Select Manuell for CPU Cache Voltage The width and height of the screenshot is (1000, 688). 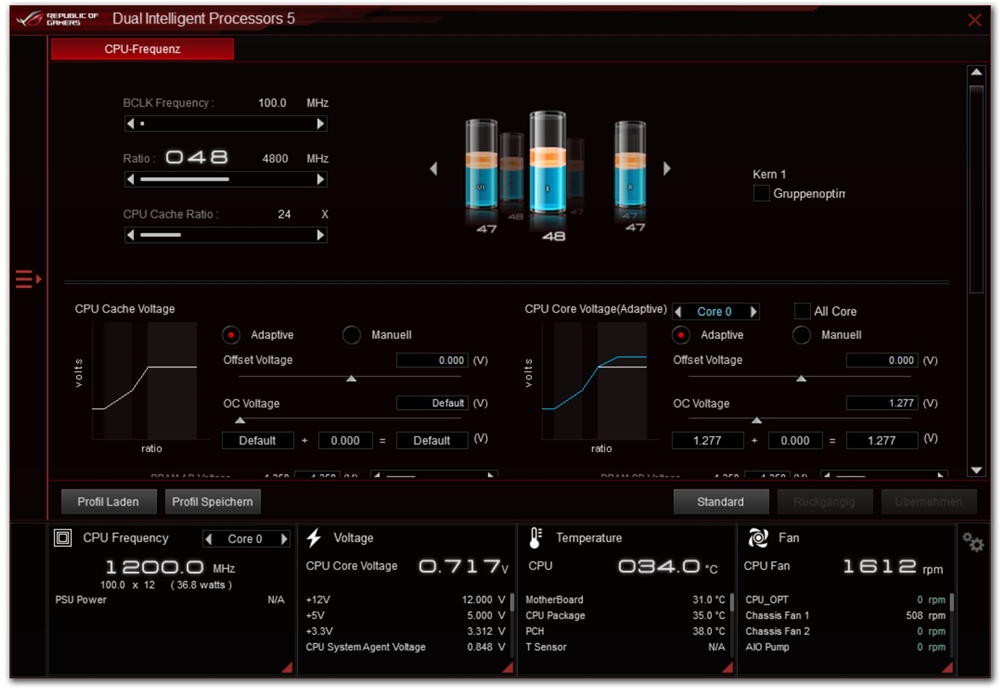pyautogui.click(x=351, y=335)
